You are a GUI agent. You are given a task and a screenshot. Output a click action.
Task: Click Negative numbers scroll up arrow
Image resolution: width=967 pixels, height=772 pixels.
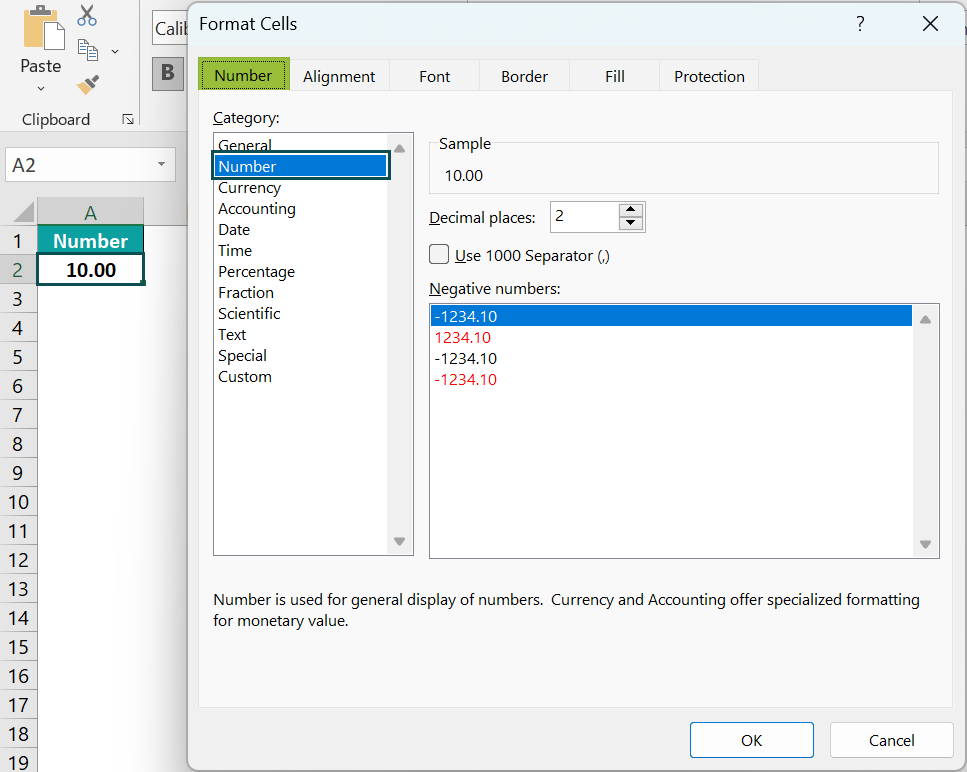tap(925, 319)
